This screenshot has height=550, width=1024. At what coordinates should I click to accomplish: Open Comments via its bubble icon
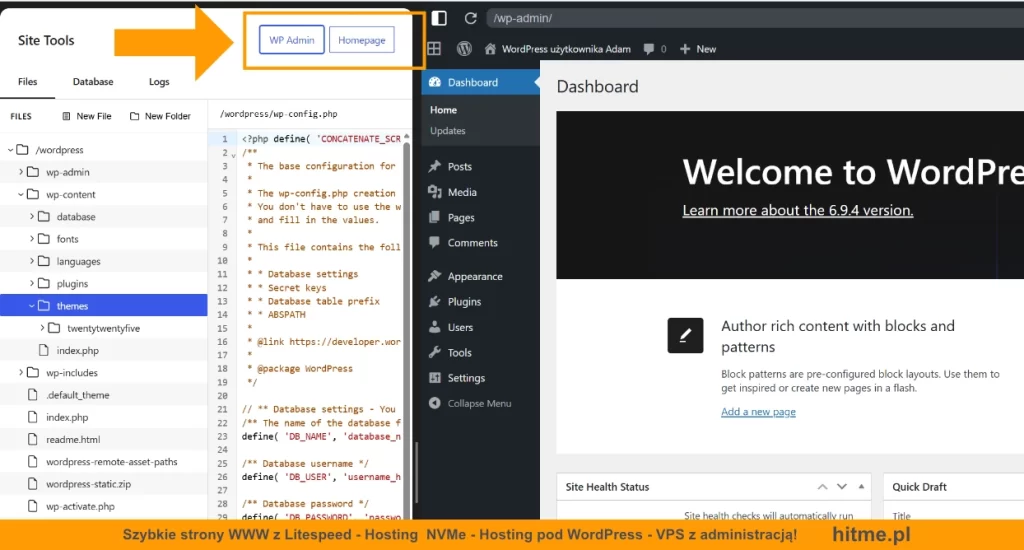(434, 242)
